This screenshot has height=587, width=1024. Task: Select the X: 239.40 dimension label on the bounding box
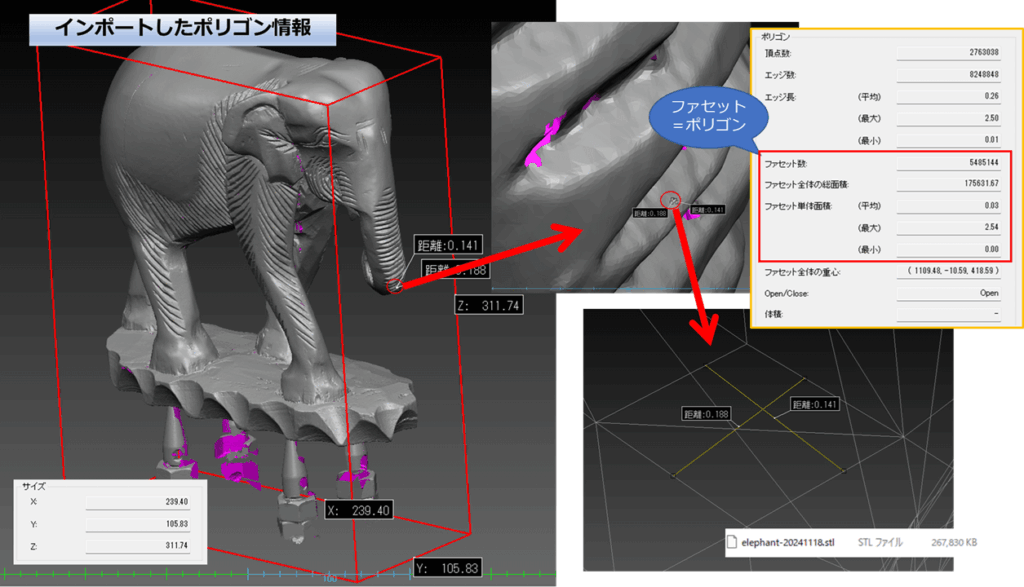[362, 510]
